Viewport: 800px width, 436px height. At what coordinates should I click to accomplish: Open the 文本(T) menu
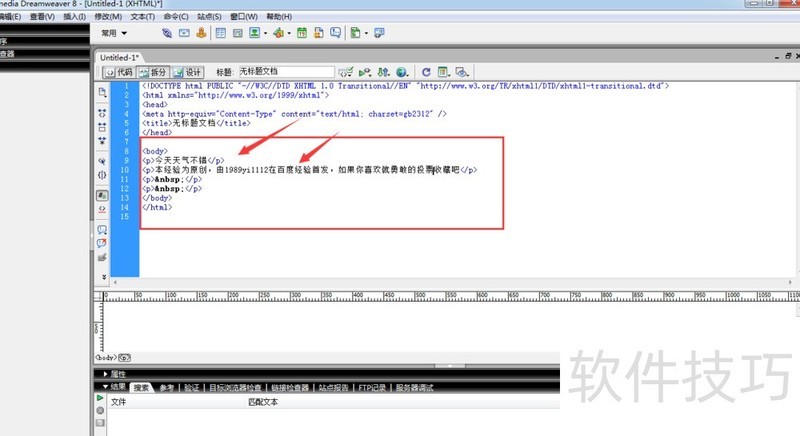click(x=142, y=17)
